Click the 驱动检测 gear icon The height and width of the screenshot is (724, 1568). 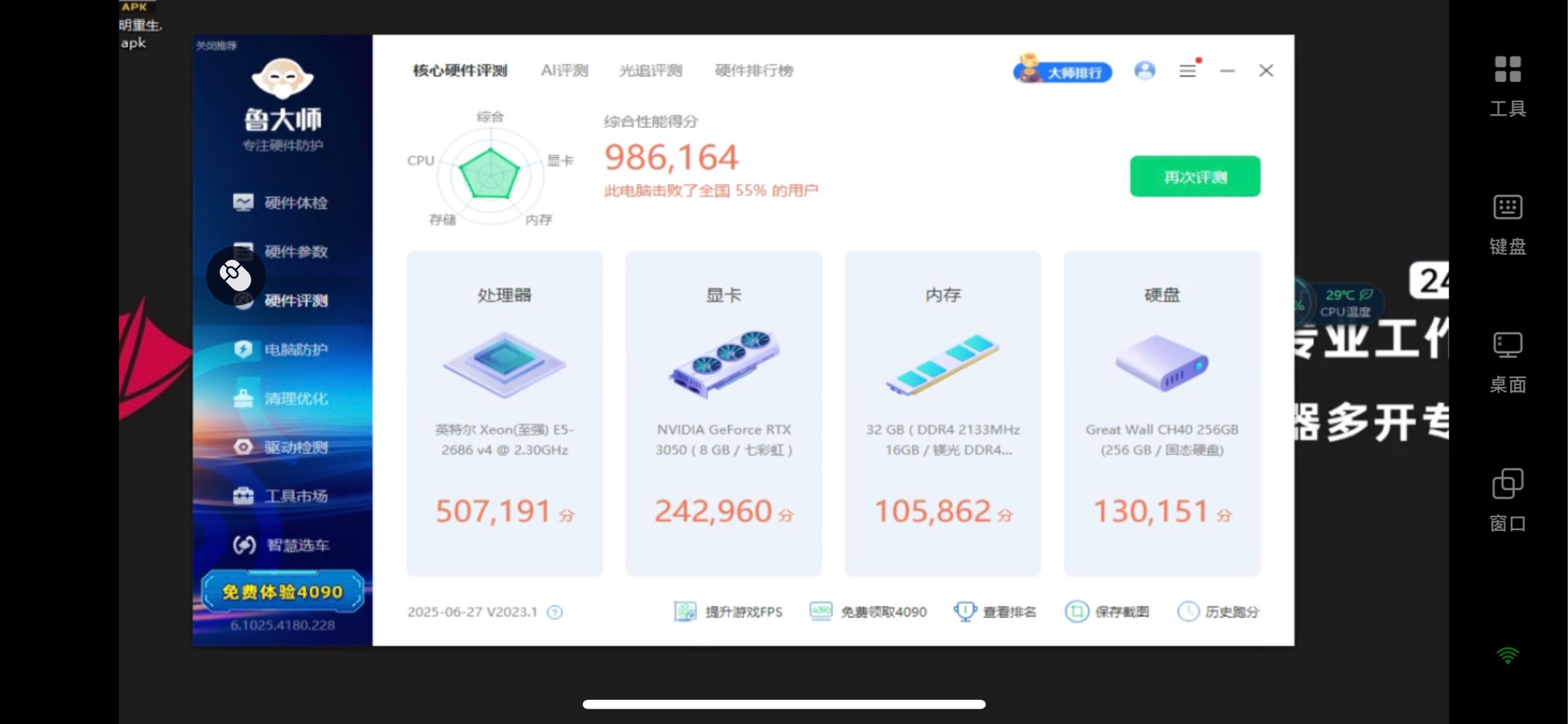[x=243, y=446]
